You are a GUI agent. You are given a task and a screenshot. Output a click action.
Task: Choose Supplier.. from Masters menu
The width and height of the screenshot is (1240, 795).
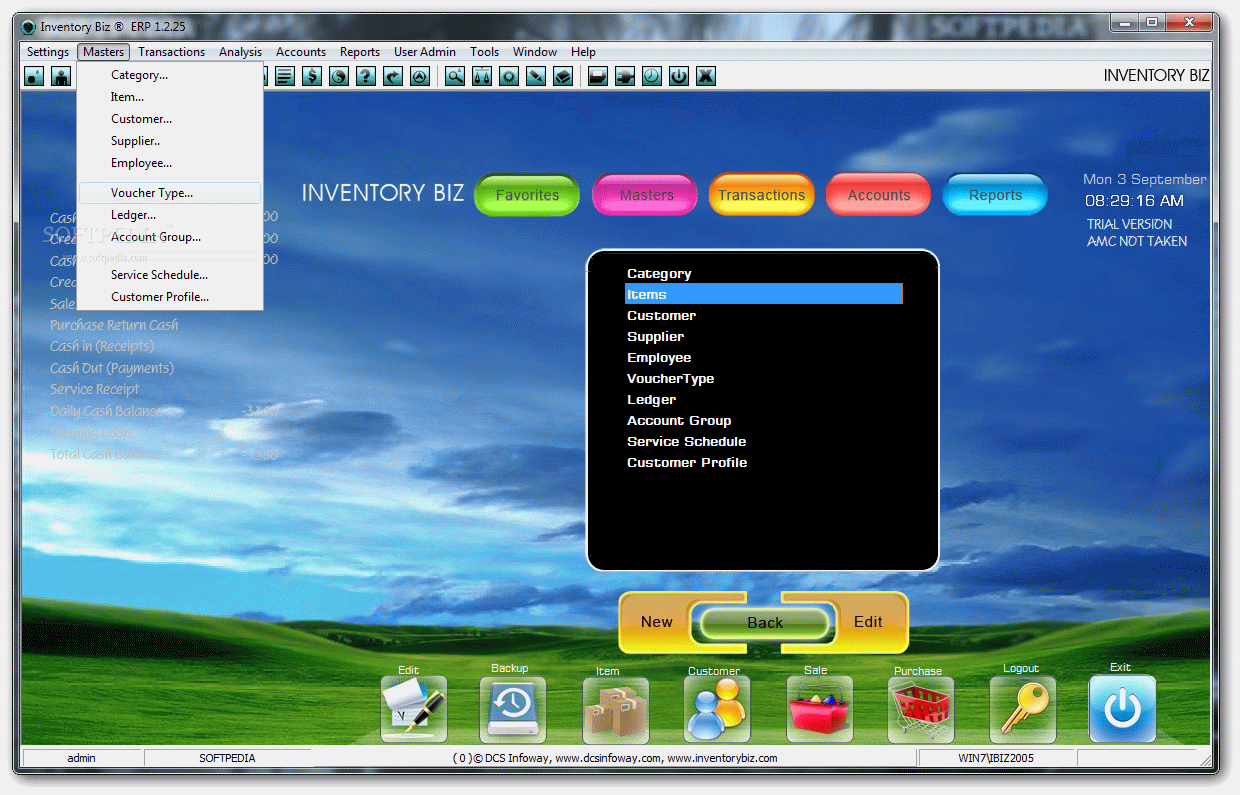[x=170, y=141]
